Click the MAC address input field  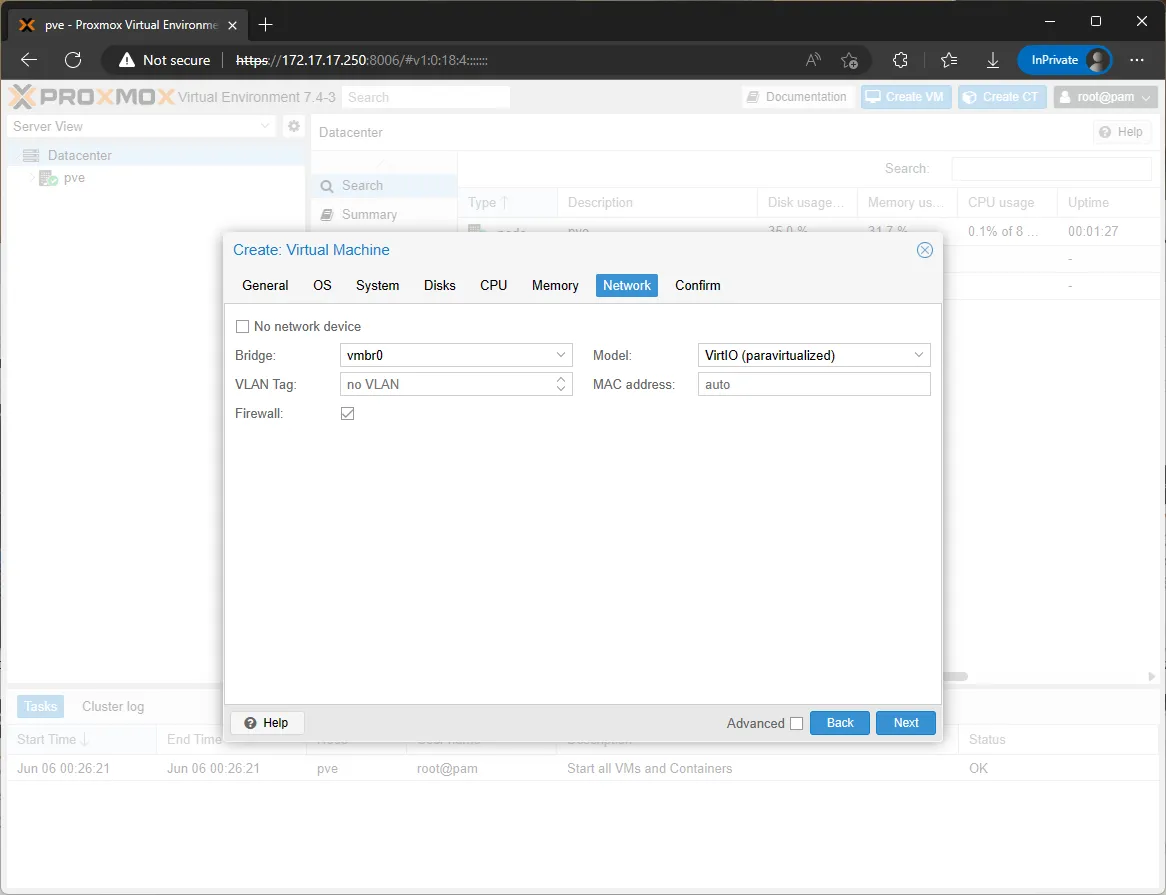(814, 384)
